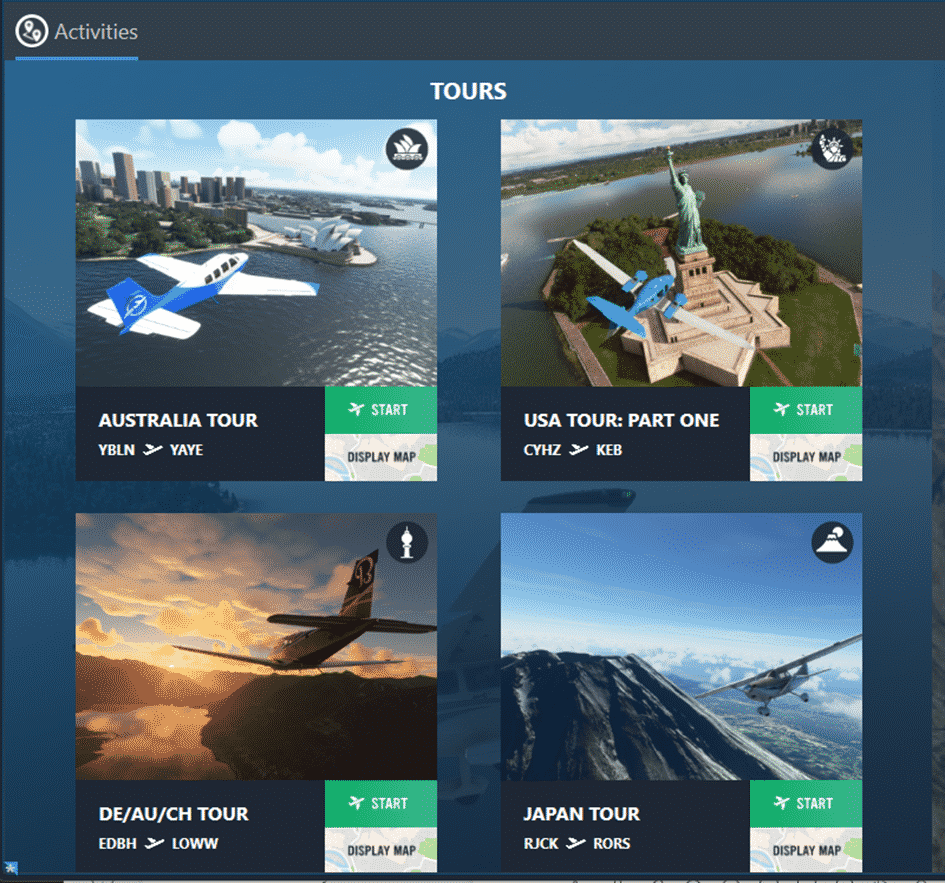Image resolution: width=945 pixels, height=883 pixels.
Task: Open the DE/AU/CH Tour sunset image
Action: pyautogui.click(x=256, y=647)
